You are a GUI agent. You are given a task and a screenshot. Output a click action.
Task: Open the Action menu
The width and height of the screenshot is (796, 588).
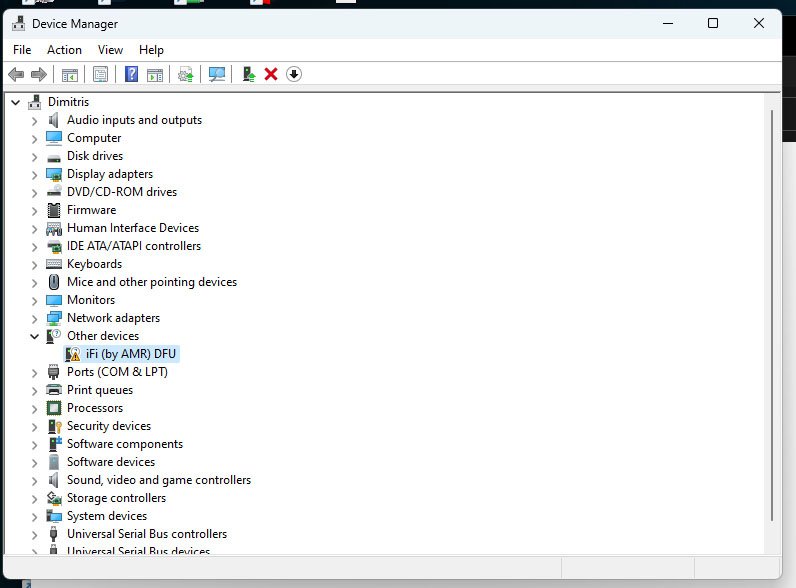[64, 50]
